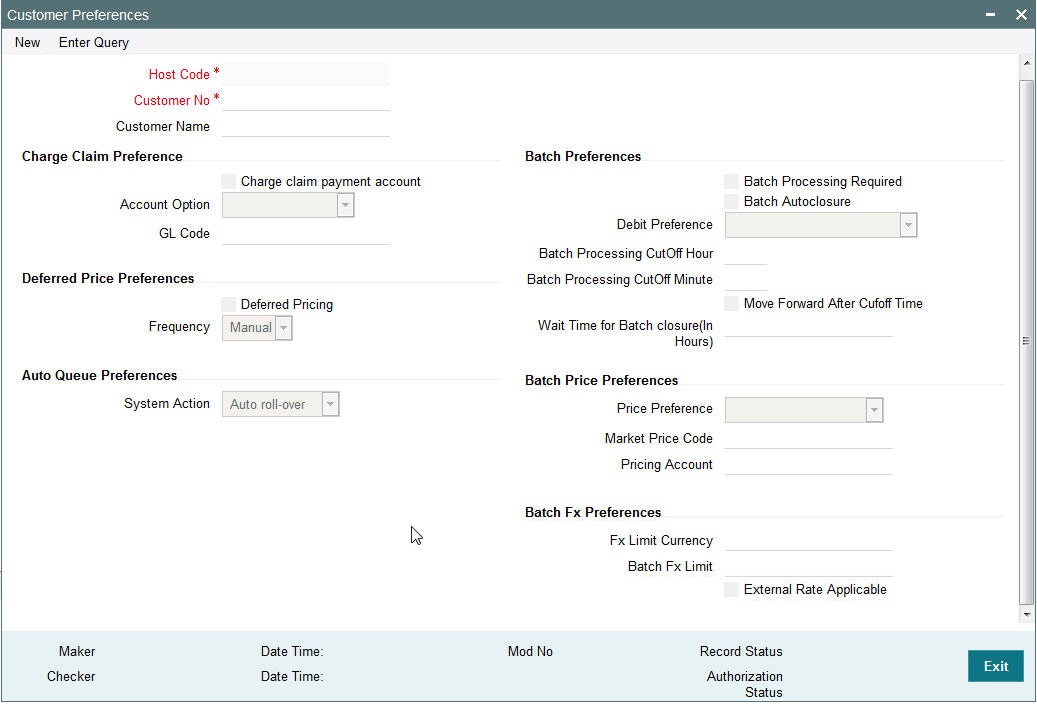
Task: Open the Debit Preference dropdown
Action: (x=821, y=225)
